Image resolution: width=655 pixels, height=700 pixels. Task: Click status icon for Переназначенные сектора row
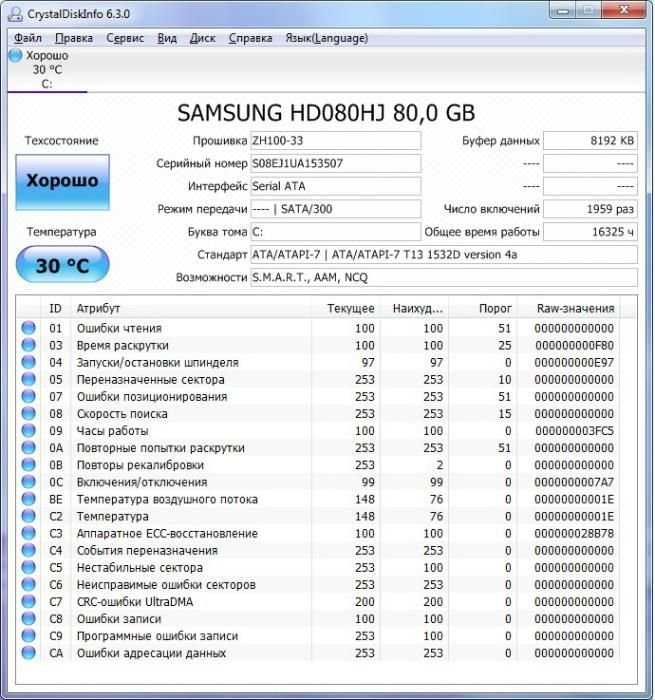pyautogui.click(x=29, y=379)
